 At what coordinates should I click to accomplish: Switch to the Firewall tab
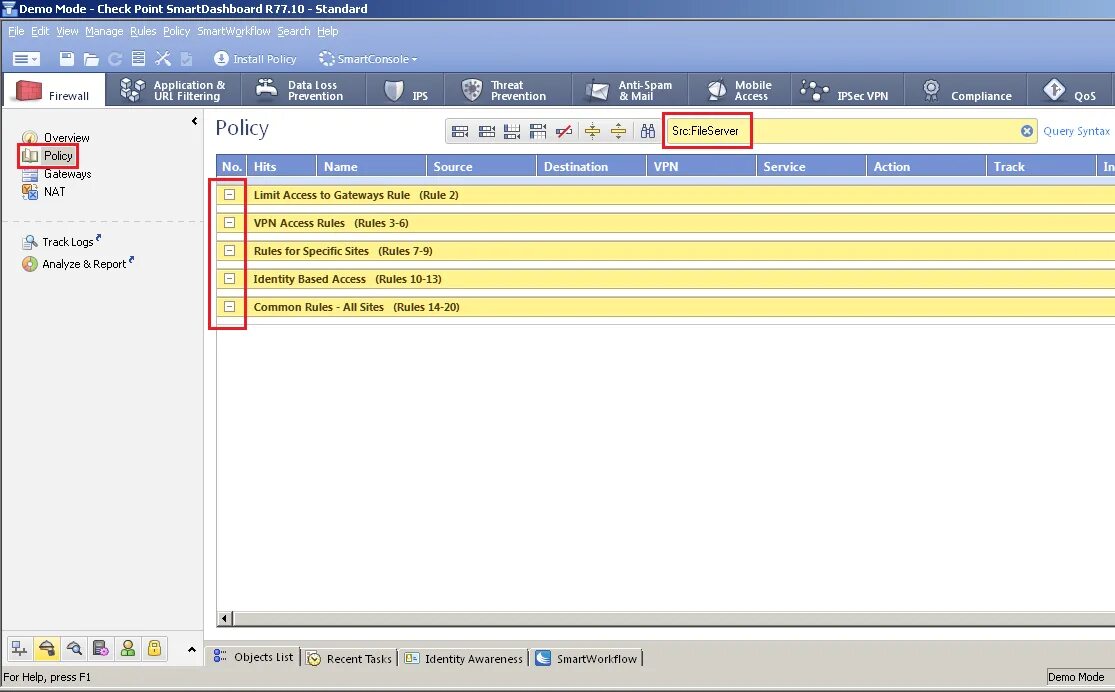coord(54,90)
